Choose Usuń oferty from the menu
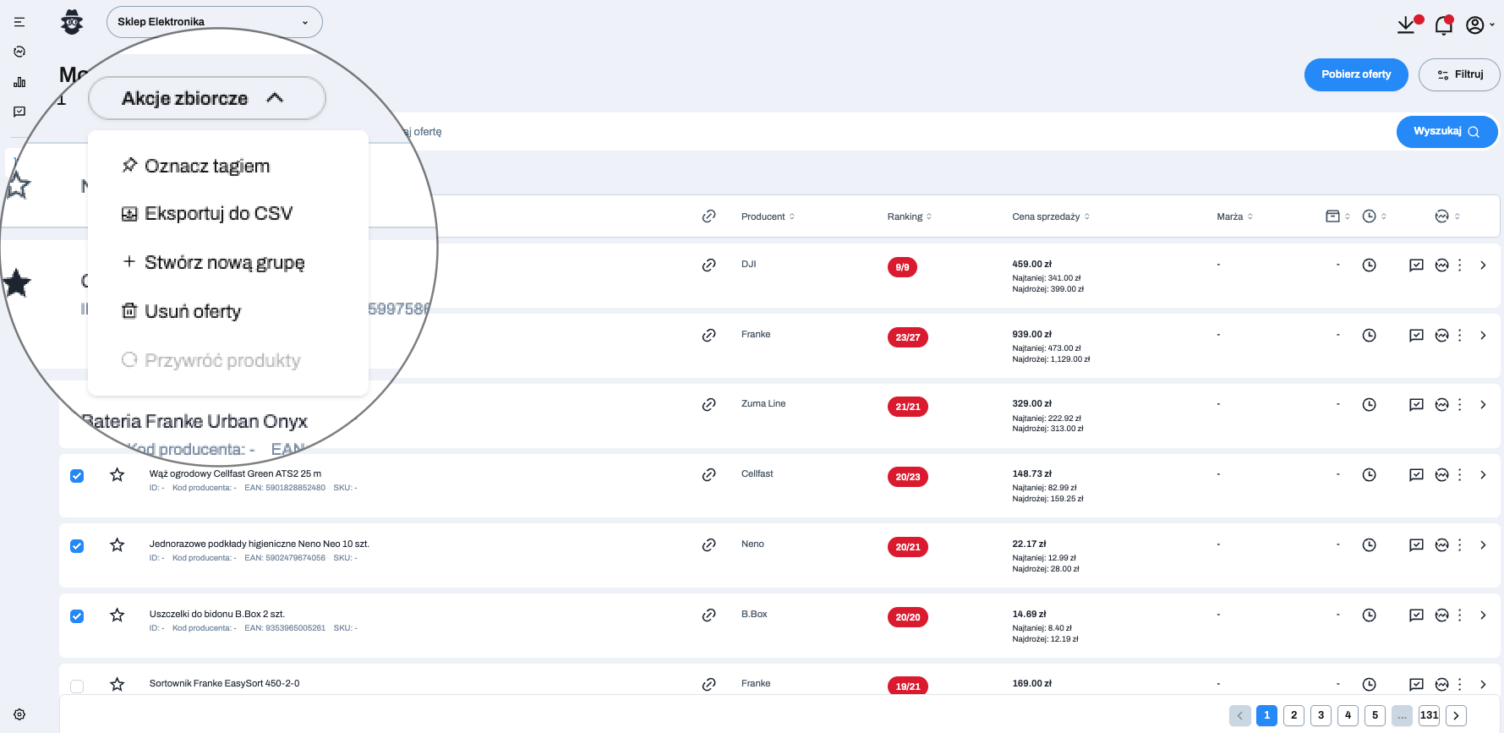The height and width of the screenshot is (733, 1504). pos(192,312)
